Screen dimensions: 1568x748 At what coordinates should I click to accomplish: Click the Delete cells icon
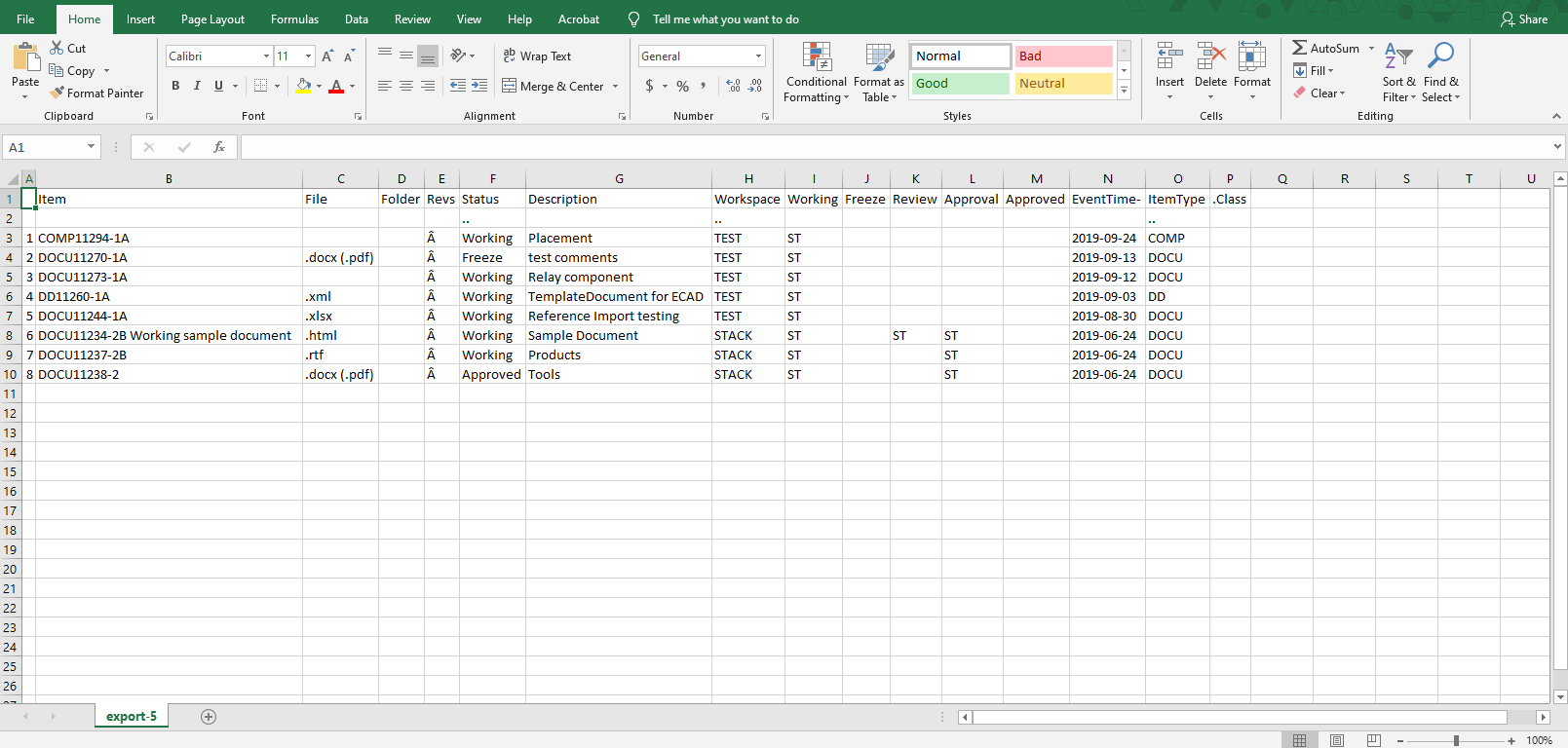(x=1210, y=56)
